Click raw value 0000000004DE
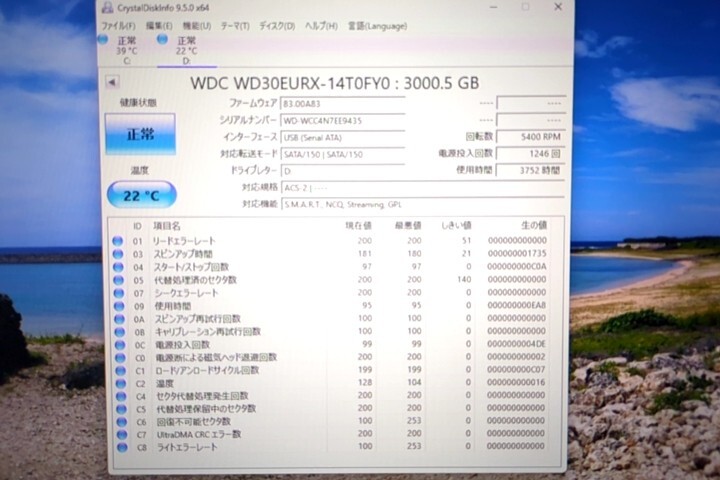Screen dimensions: 720x480 pos(517,344)
